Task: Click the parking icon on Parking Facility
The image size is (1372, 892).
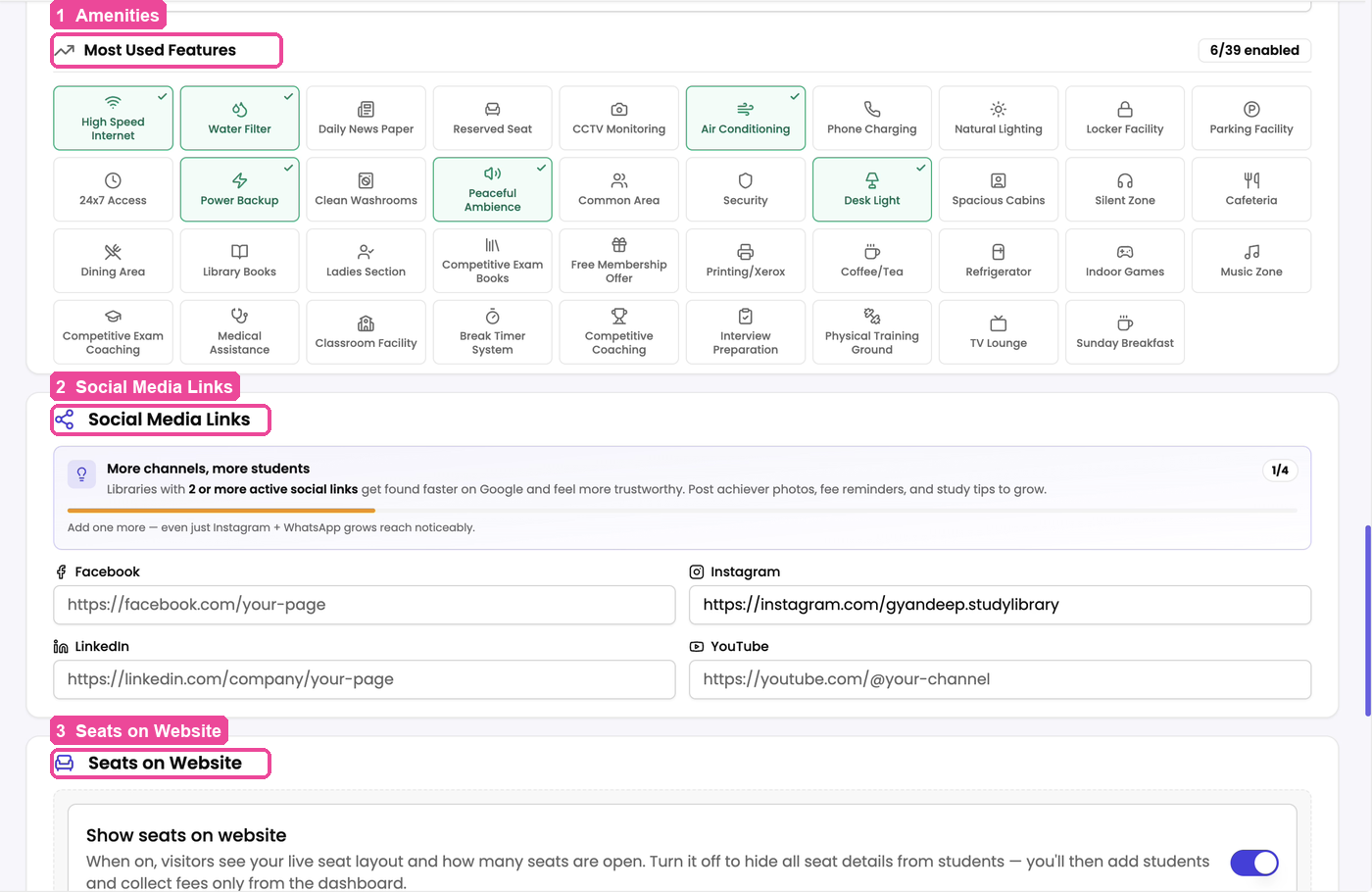Action: pyautogui.click(x=1251, y=110)
